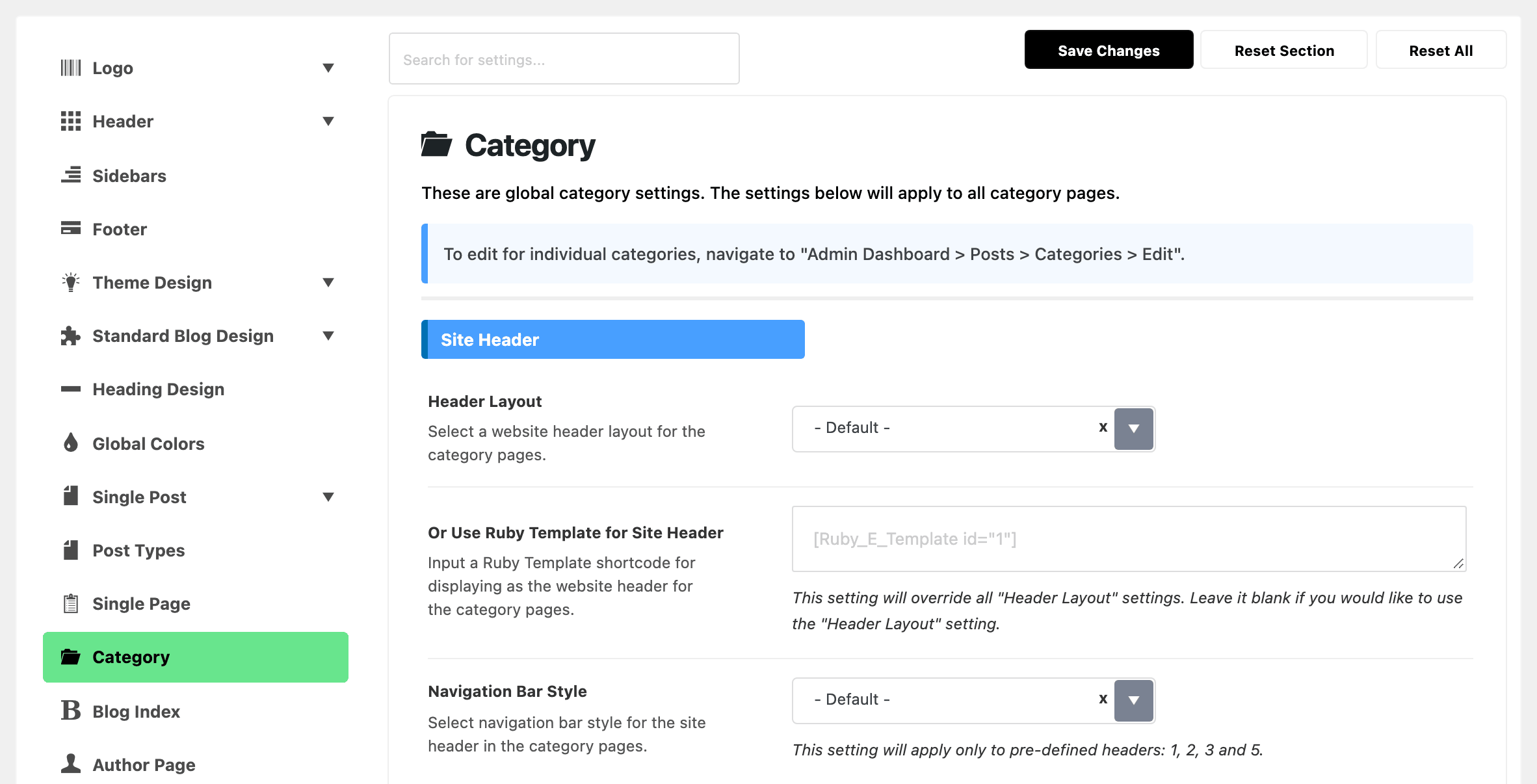Click the Navigation Bar Style Default select box
This screenshot has height=784, width=1537.
click(973, 700)
